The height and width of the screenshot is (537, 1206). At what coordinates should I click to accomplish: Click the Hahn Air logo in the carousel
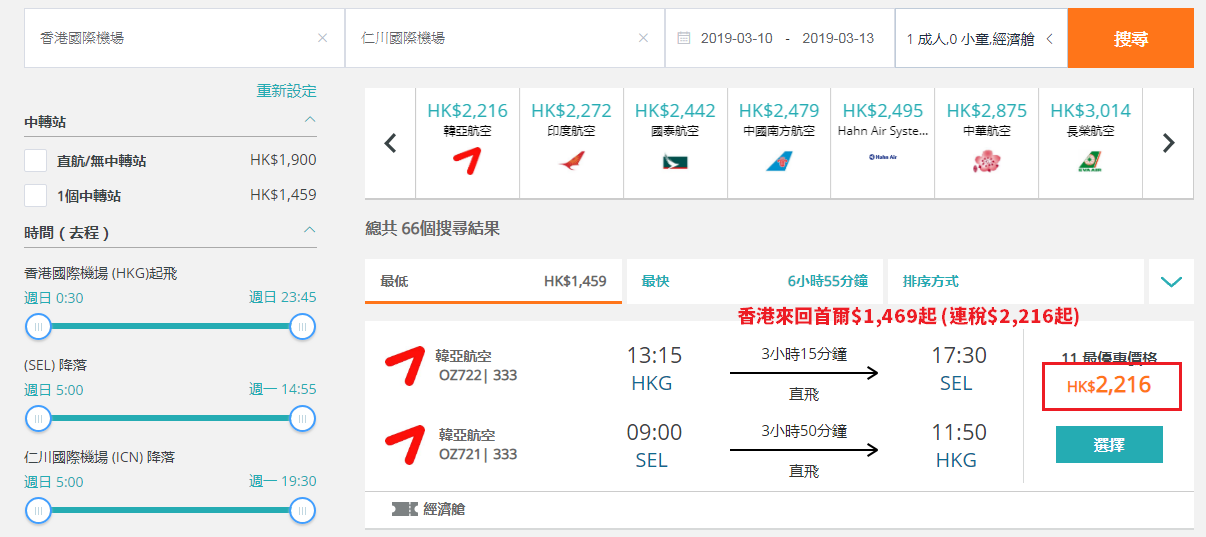coord(883,158)
